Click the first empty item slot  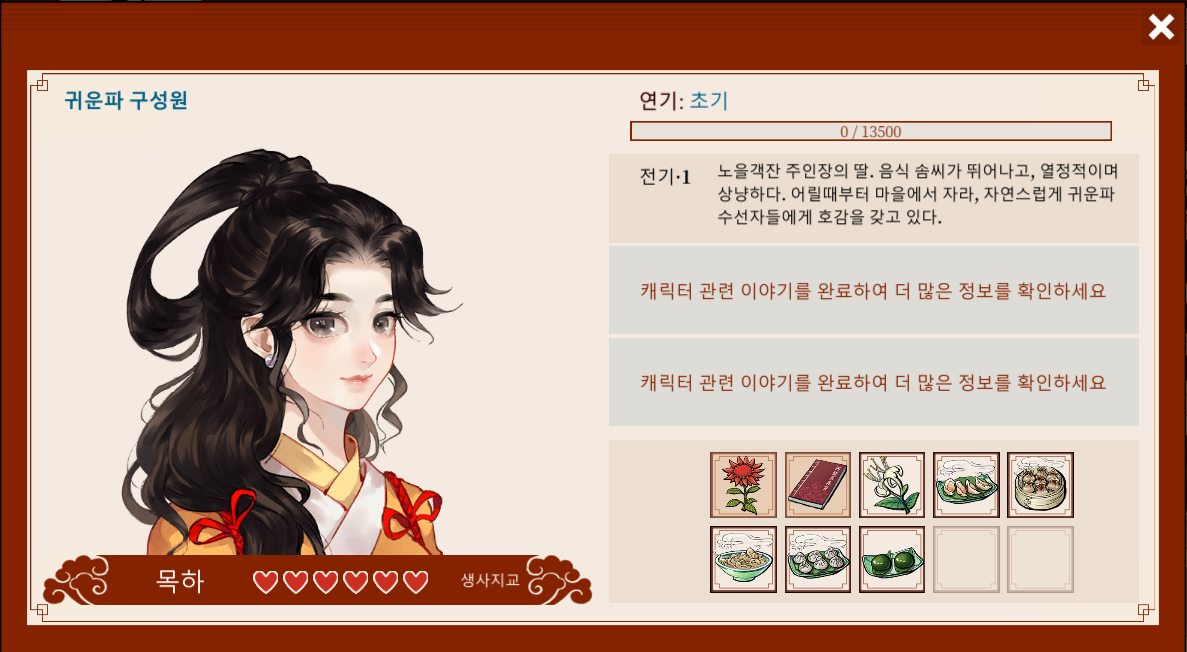coord(966,559)
